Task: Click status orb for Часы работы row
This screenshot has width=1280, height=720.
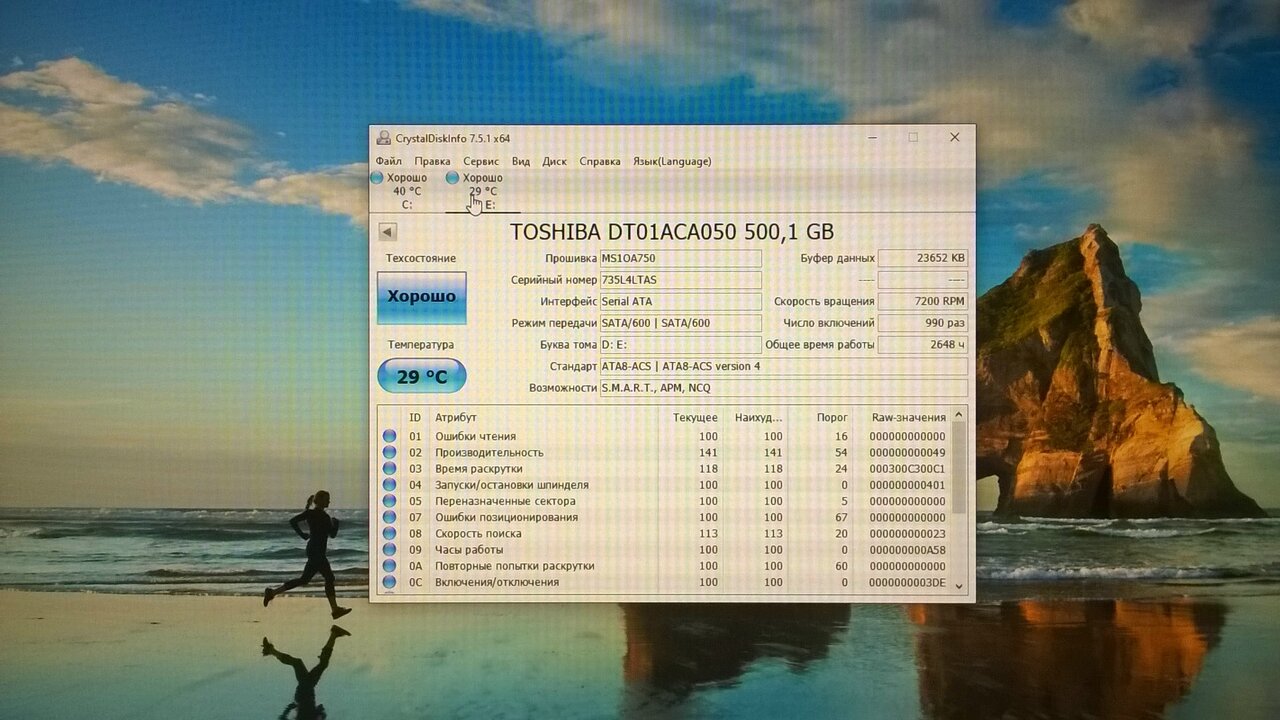Action: click(389, 550)
